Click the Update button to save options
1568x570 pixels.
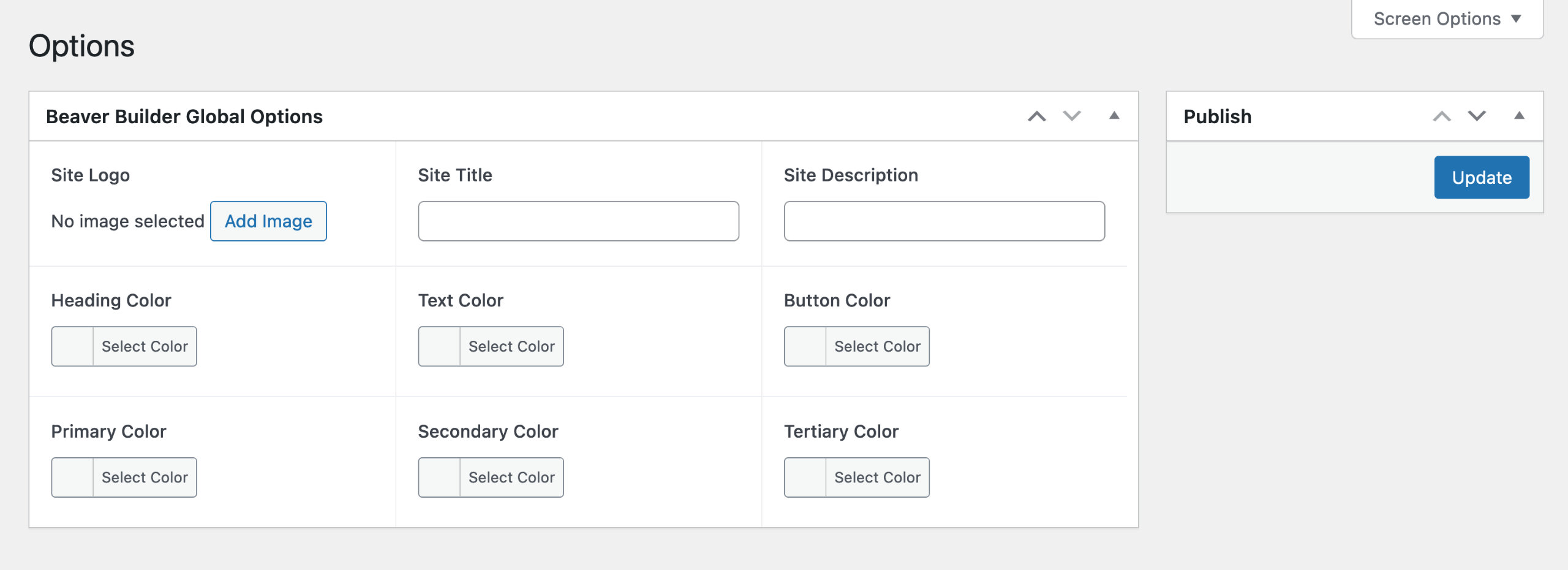point(1481,177)
